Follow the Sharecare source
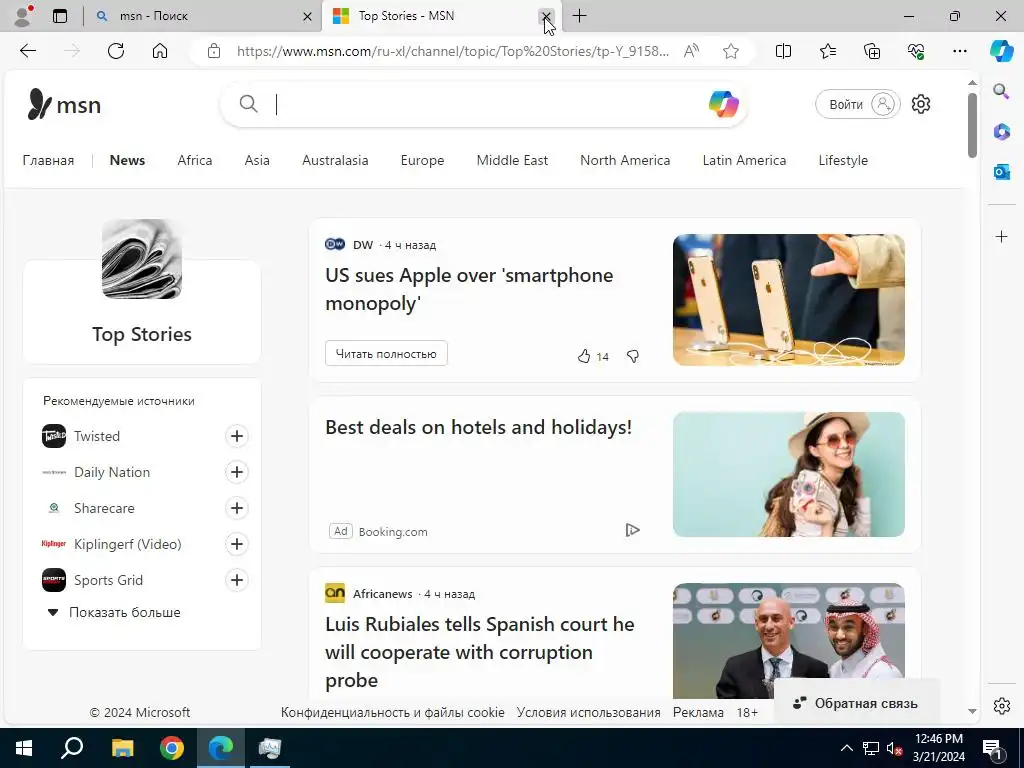The width and height of the screenshot is (1024, 768). [x=237, y=507]
